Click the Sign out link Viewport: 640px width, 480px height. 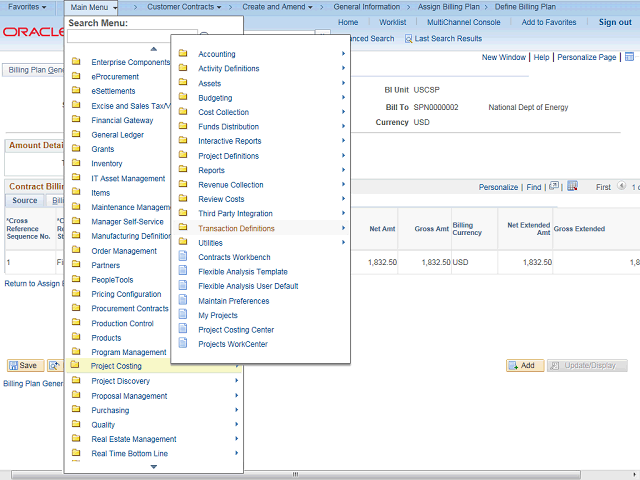click(x=614, y=22)
